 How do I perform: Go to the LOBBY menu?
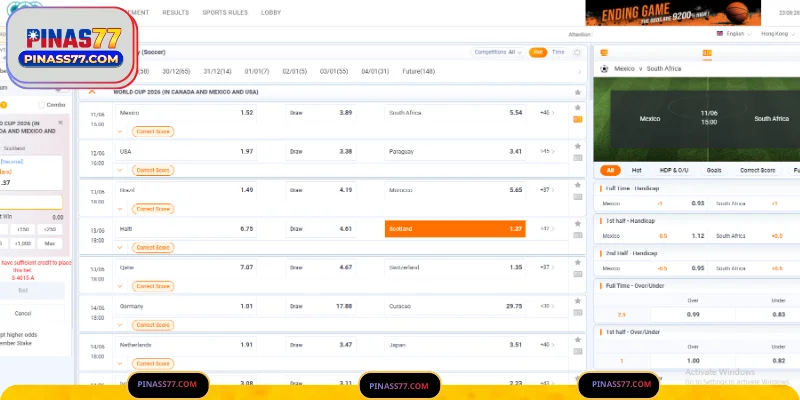(271, 13)
